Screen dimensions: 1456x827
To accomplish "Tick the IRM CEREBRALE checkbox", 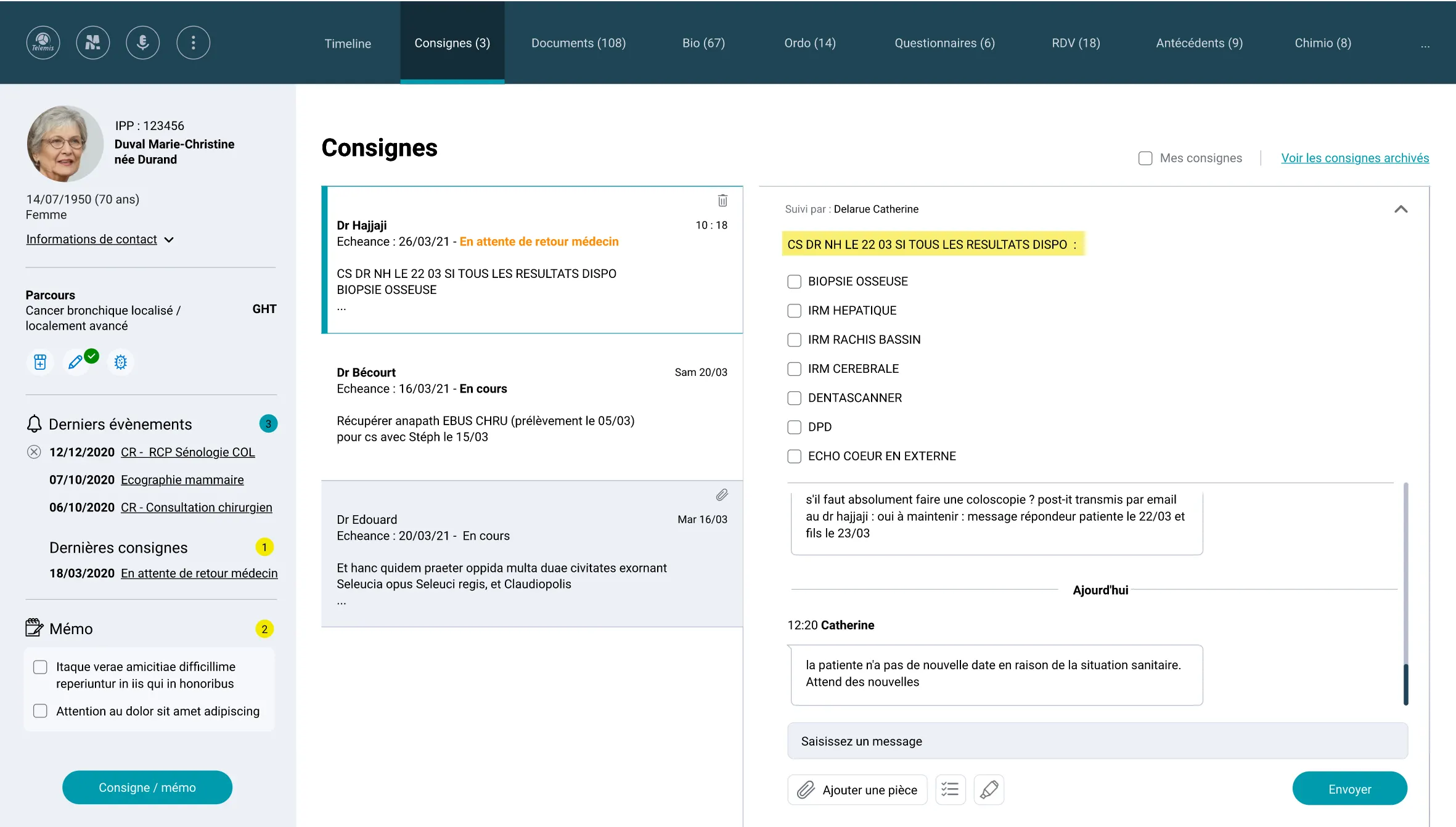I will pos(795,369).
